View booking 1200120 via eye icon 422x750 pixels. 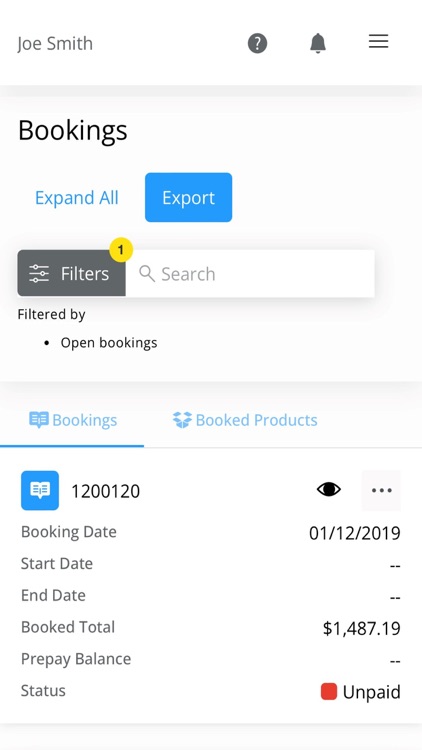329,489
